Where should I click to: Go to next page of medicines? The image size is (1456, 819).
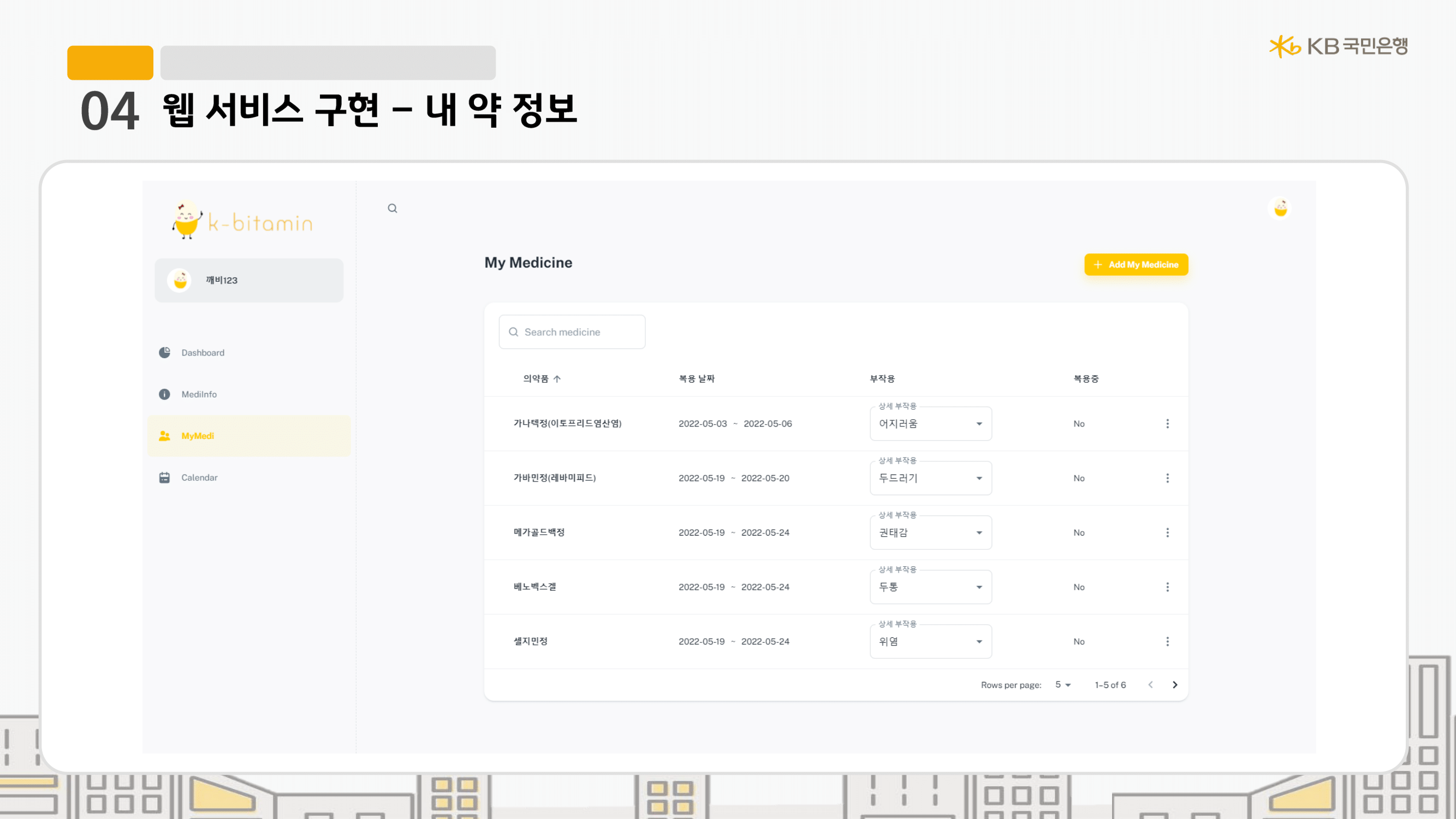pyautogui.click(x=1174, y=685)
